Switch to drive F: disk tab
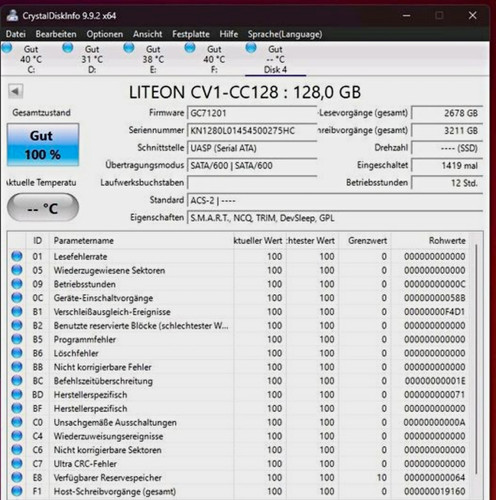 [x=214, y=59]
